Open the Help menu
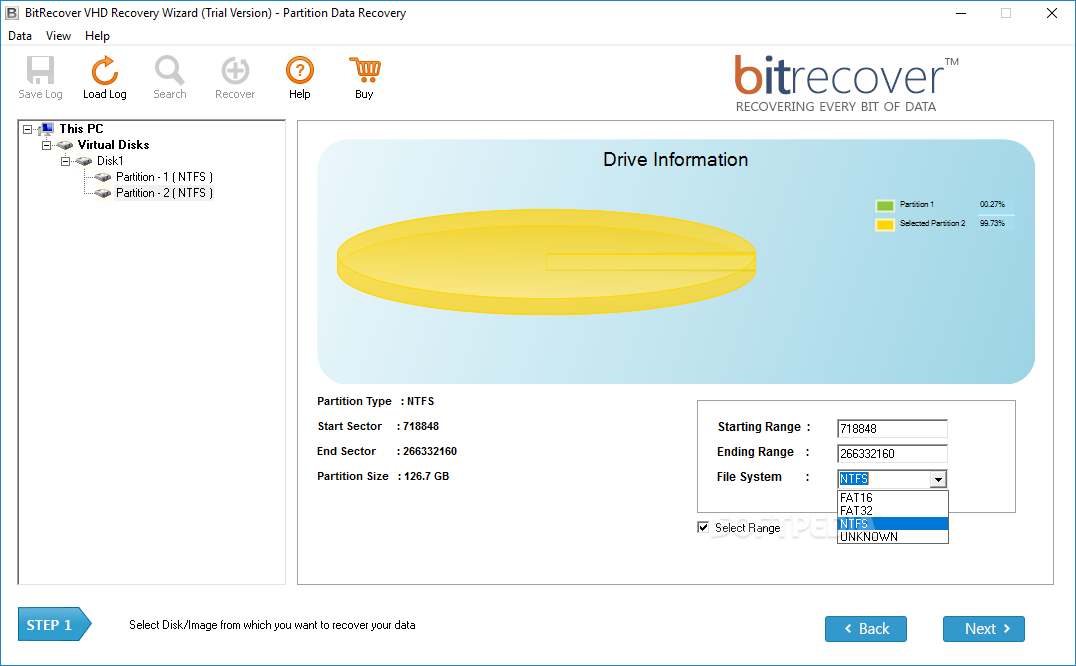This screenshot has width=1076, height=666. tap(97, 36)
